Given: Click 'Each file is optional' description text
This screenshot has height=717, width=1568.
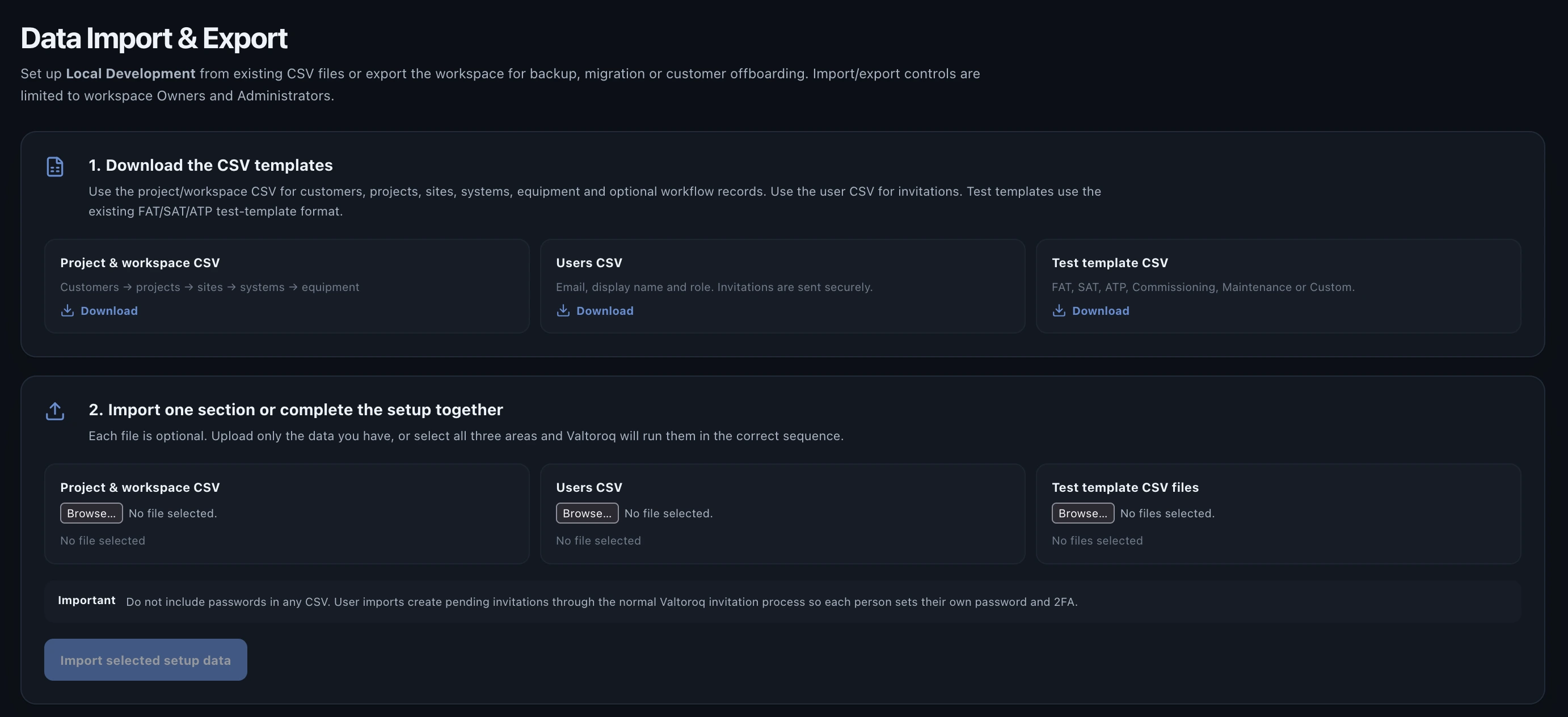Looking at the screenshot, I should point(466,436).
